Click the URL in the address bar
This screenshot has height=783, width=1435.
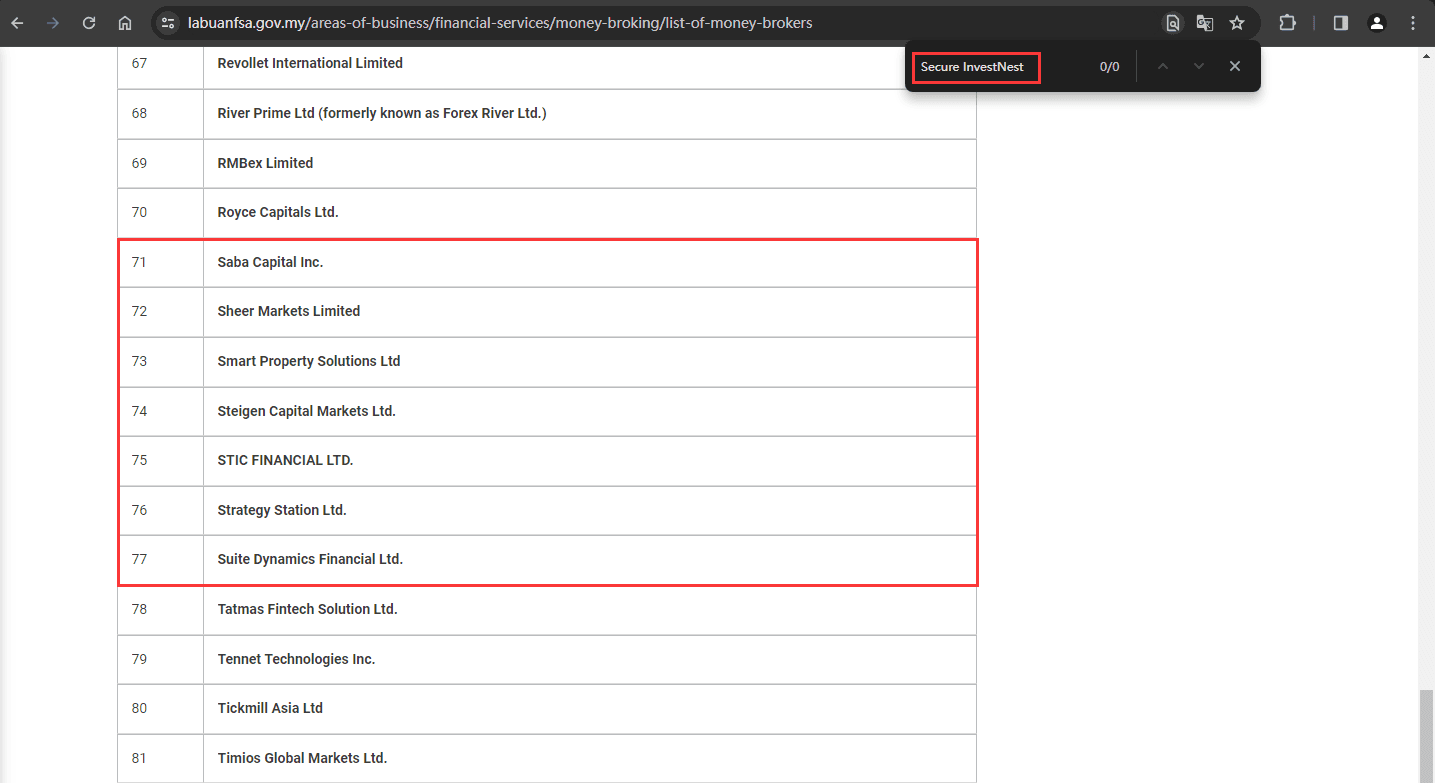[500, 22]
